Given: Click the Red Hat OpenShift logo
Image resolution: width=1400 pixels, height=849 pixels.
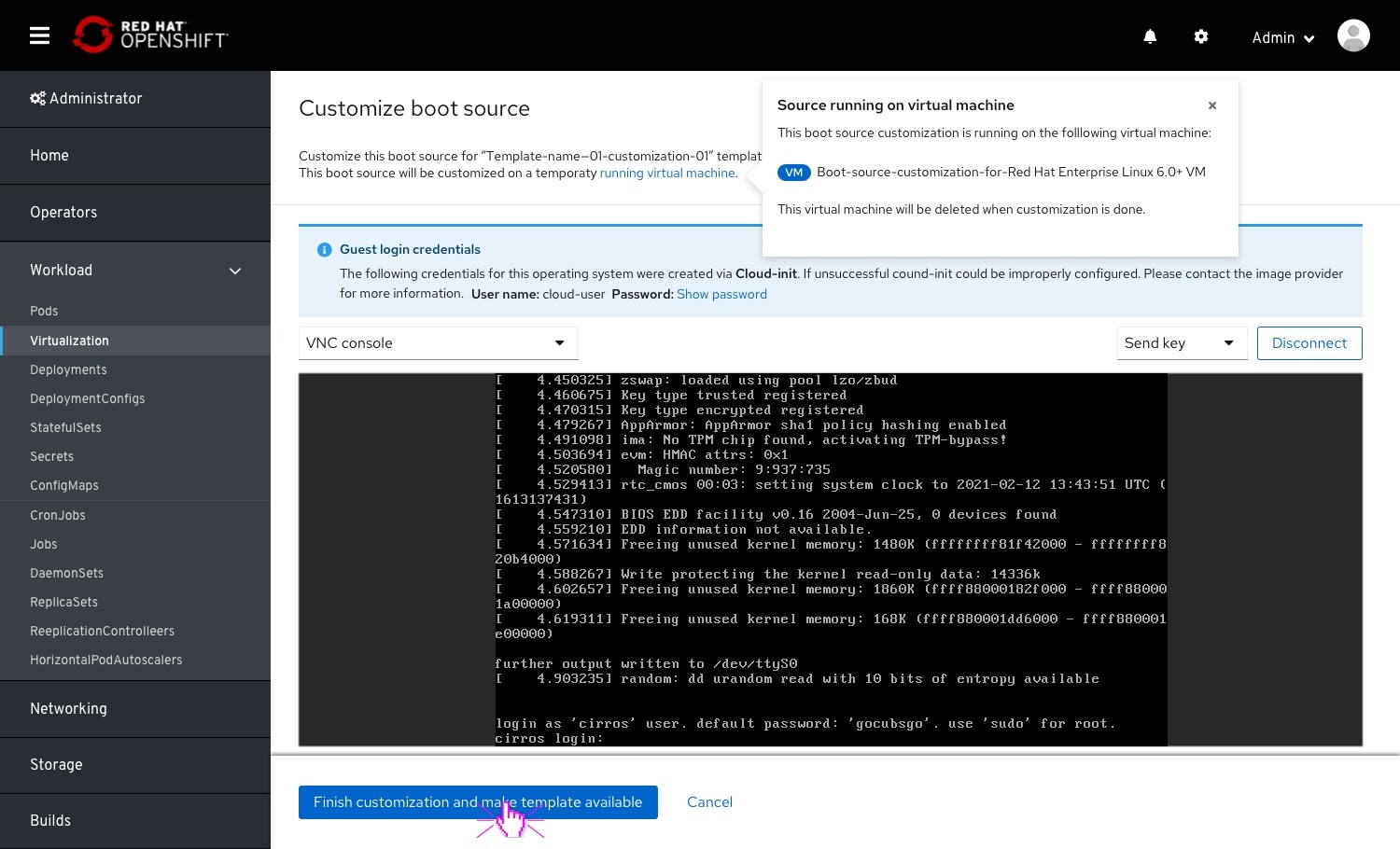Looking at the screenshot, I should click(x=149, y=35).
